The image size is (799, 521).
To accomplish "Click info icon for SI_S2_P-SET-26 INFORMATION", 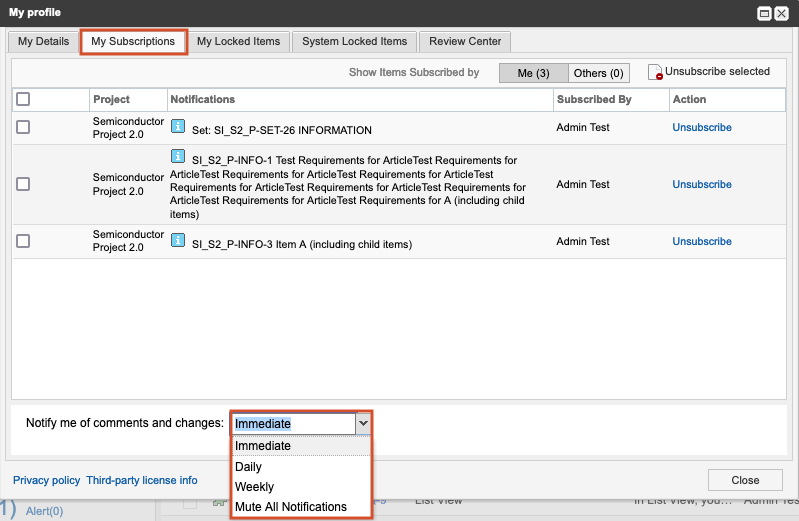I will pos(178,127).
